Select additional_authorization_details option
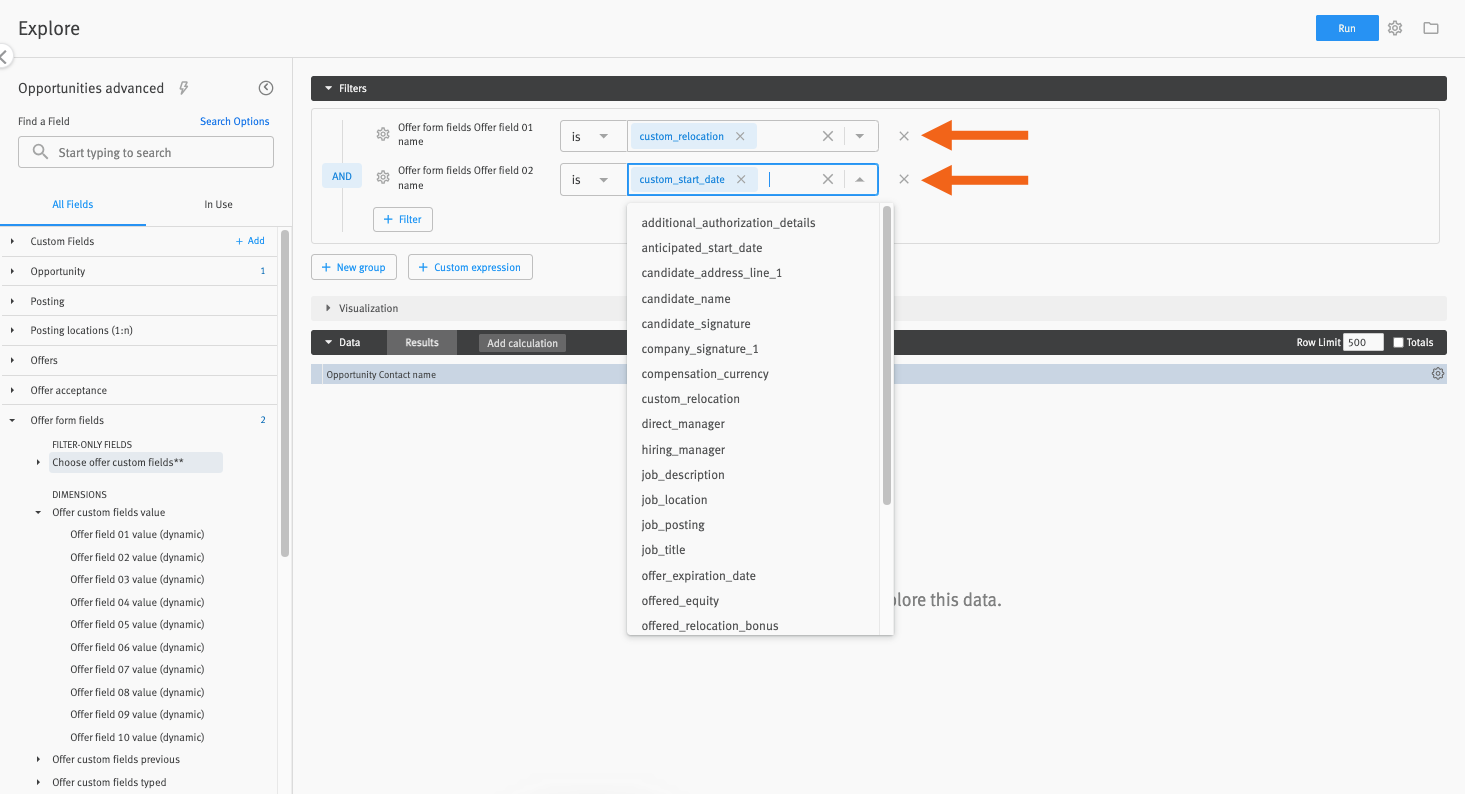The width and height of the screenshot is (1465, 794). (728, 223)
